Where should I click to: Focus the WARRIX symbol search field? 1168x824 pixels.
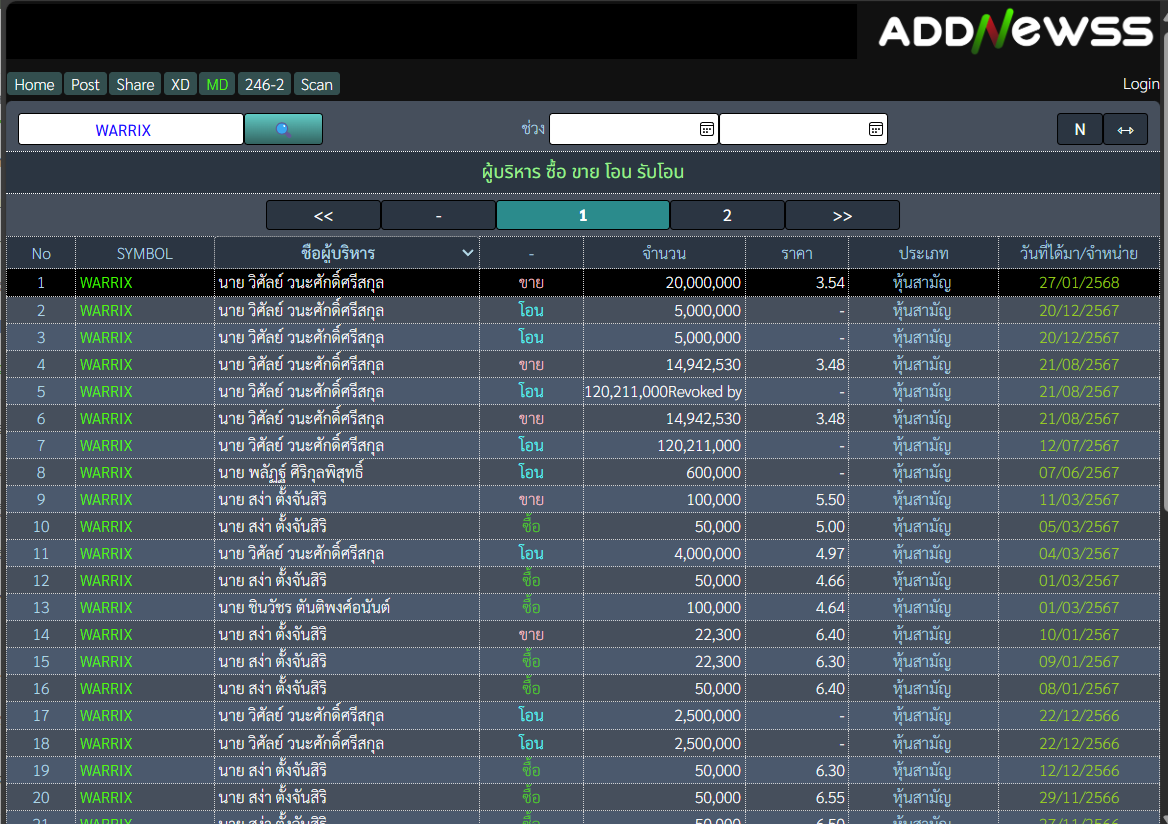[x=131, y=130]
